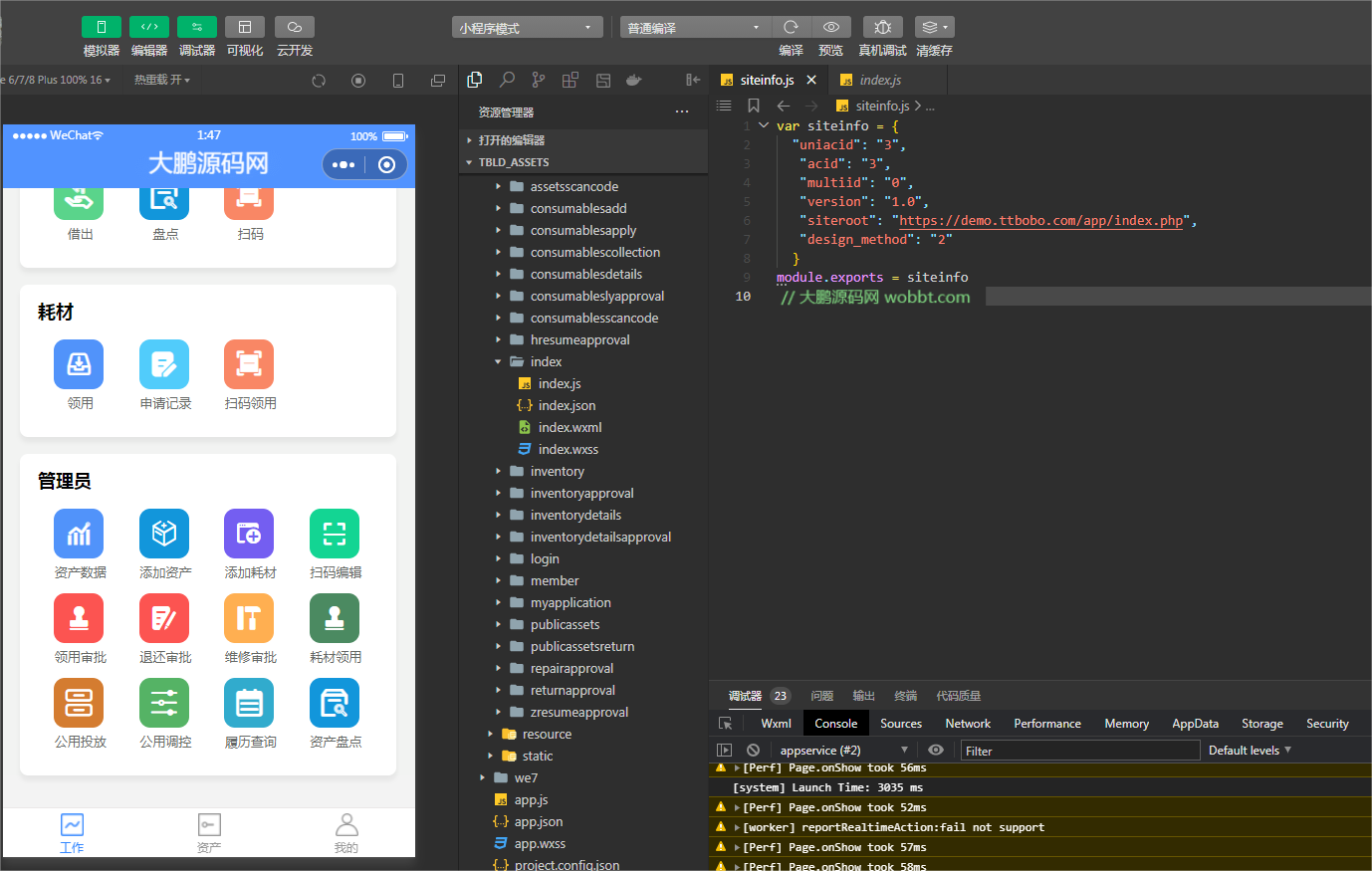Click the 真机调试 bug icon
Image resolution: width=1372 pixels, height=871 pixels.
click(x=882, y=27)
